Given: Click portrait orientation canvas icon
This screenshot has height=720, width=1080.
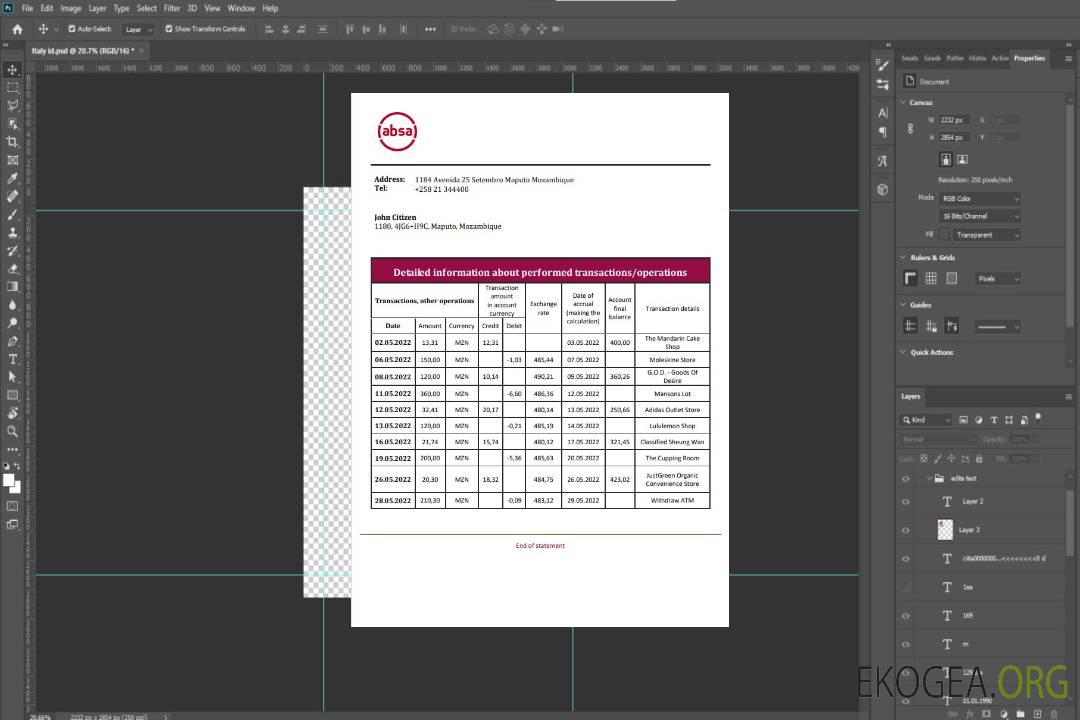Looking at the screenshot, I should click(x=945, y=159).
